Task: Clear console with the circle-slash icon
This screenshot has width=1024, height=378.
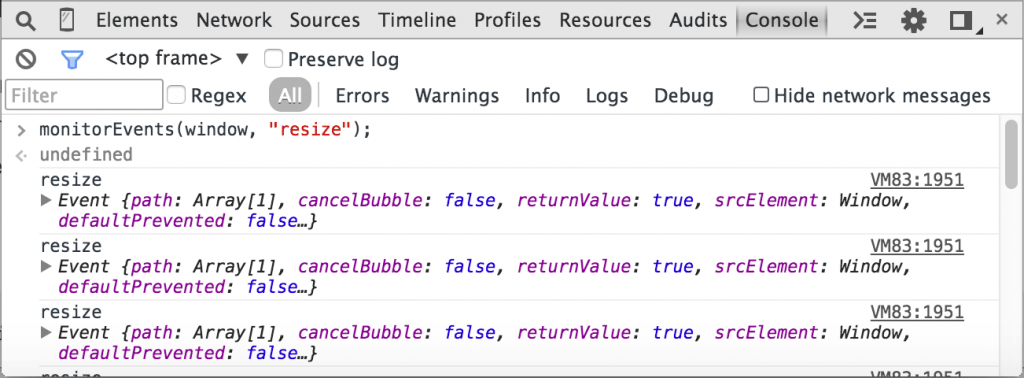Action: [x=26, y=60]
